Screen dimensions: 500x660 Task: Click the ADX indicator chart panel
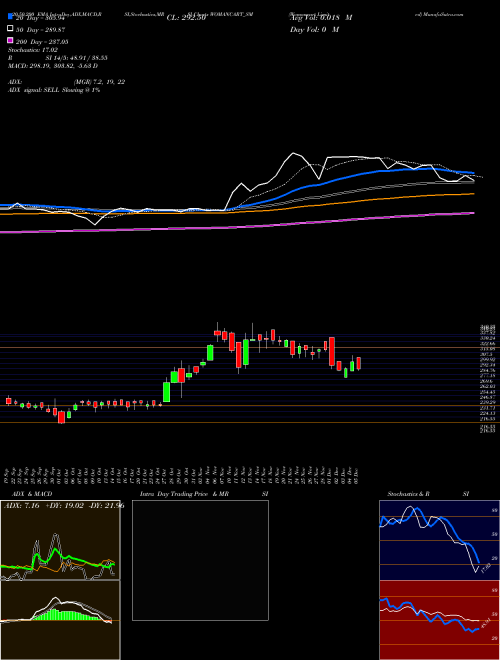pyautogui.click(x=60, y=540)
